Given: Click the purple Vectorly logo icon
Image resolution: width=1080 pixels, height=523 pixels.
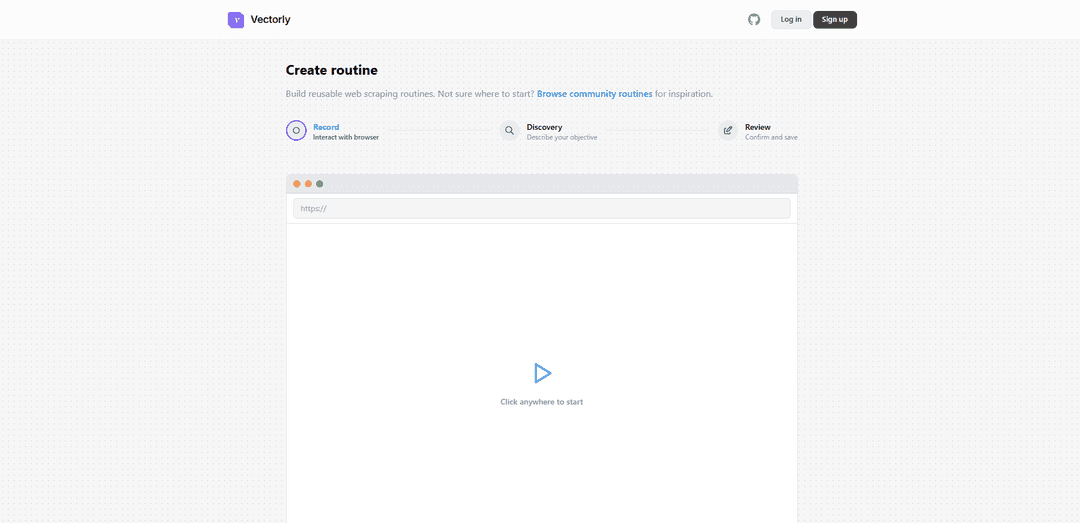Looking at the screenshot, I should point(236,20).
